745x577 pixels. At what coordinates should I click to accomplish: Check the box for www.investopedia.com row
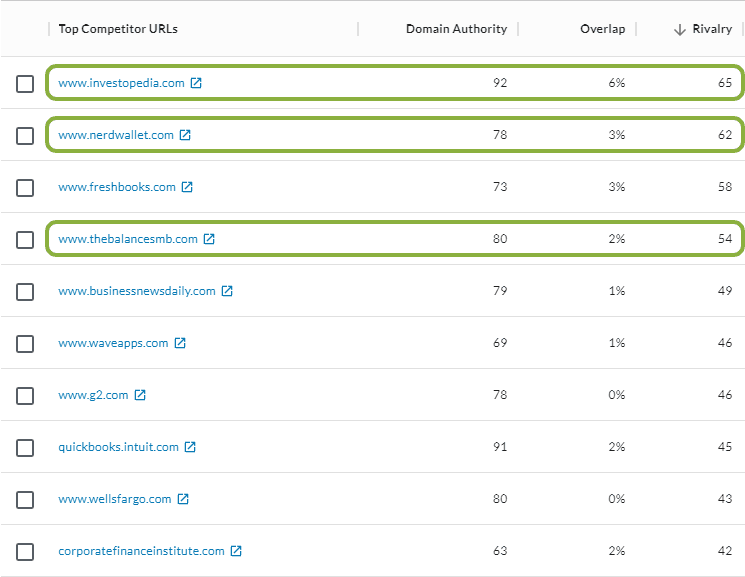(x=25, y=84)
